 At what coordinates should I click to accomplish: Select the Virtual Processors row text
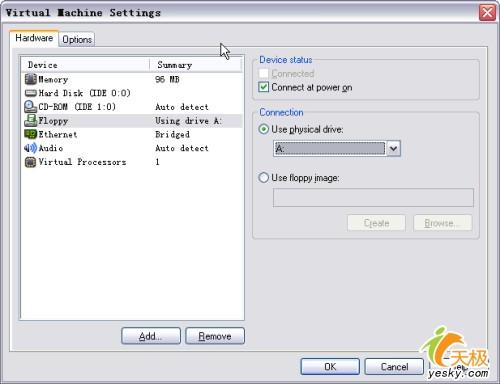pos(82,162)
